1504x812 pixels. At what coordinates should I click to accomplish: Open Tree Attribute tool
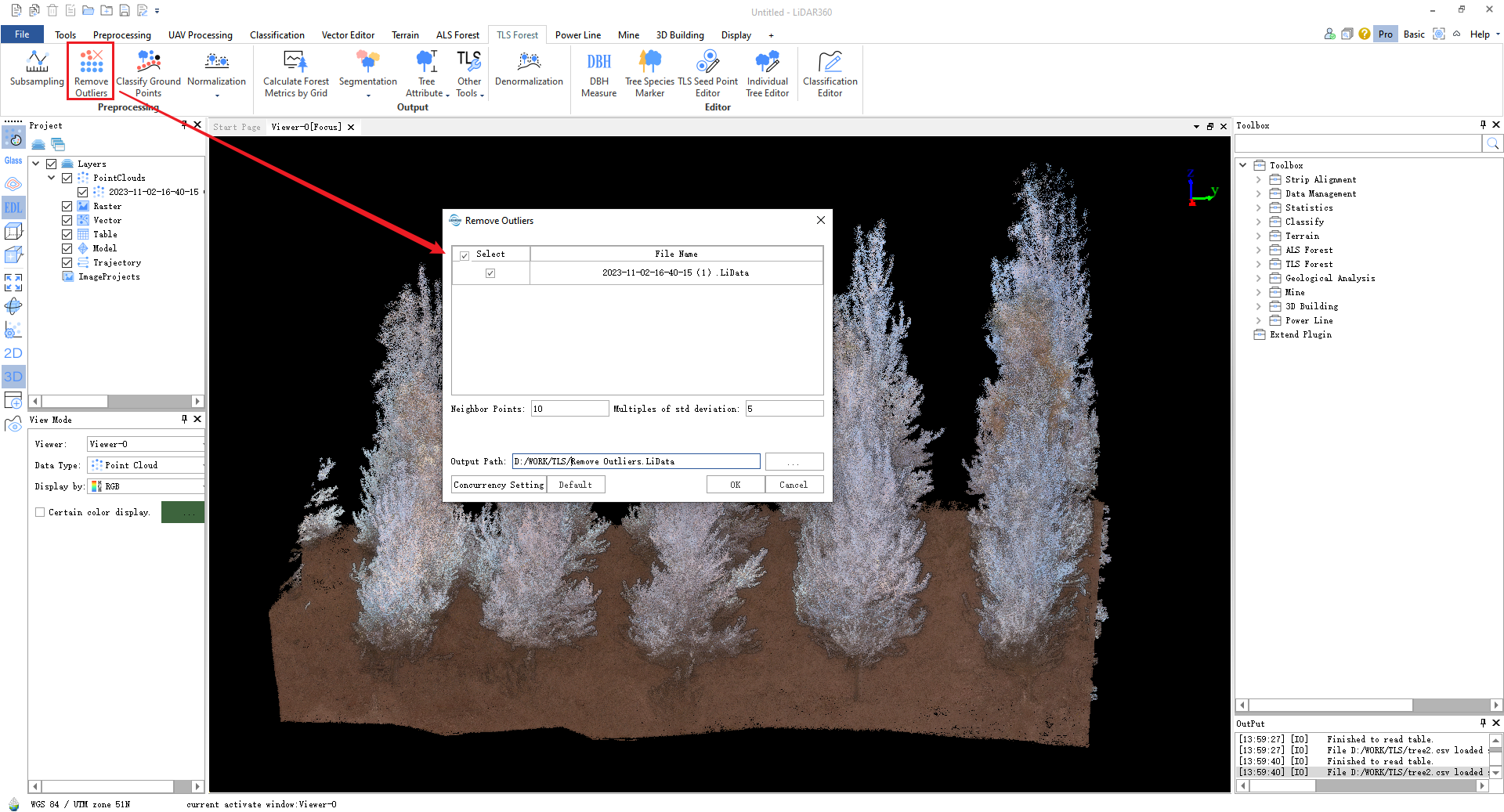click(x=427, y=74)
